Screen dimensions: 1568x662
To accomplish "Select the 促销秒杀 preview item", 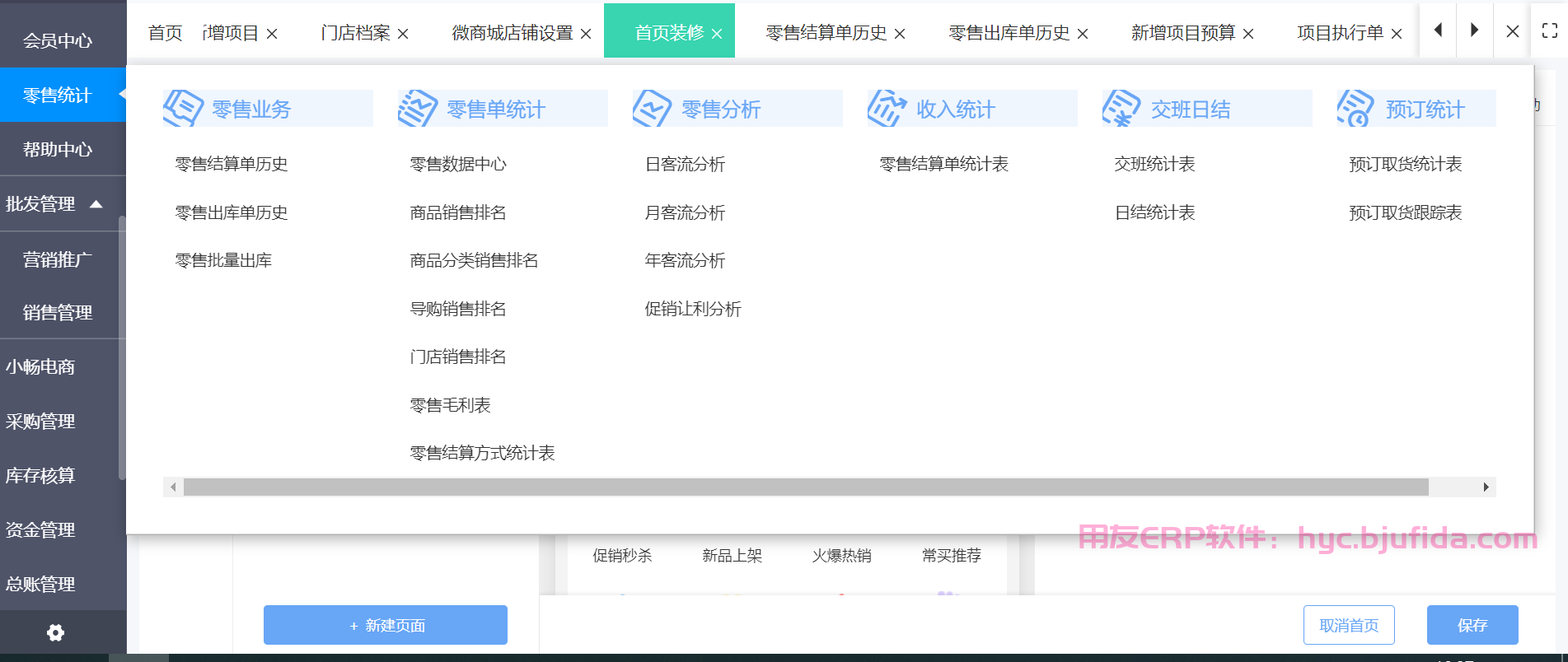I will [x=622, y=556].
